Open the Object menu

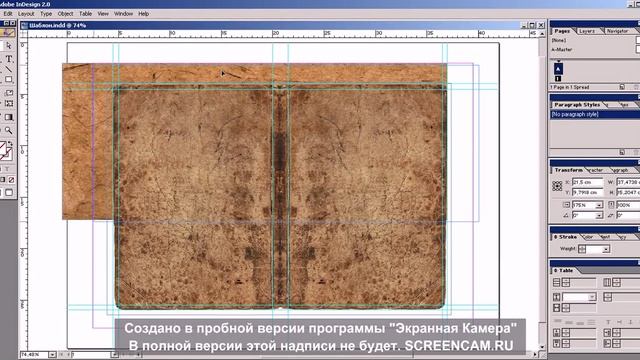point(65,13)
